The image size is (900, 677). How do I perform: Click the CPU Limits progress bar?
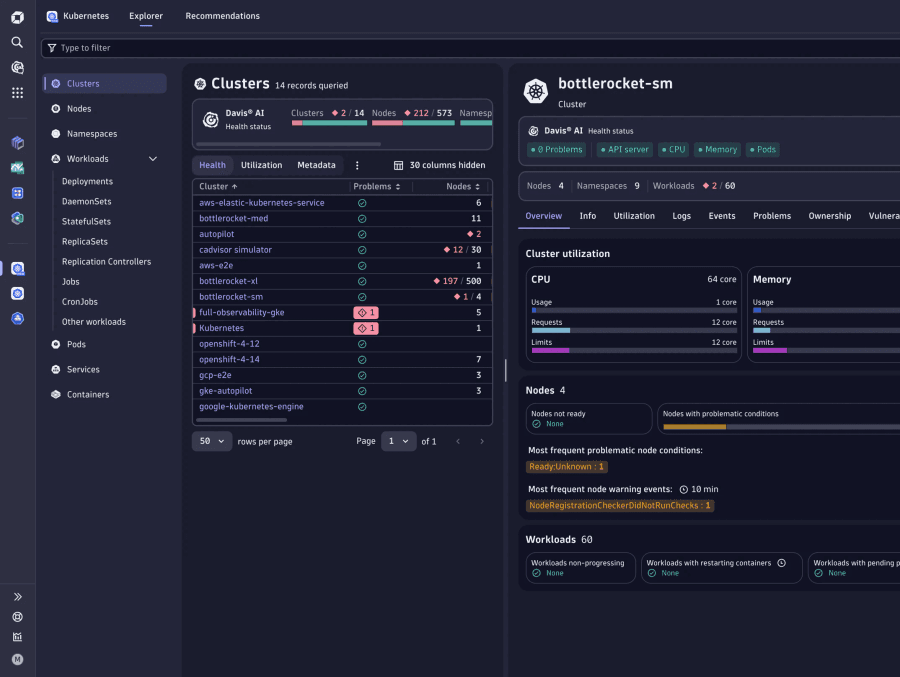(x=634, y=351)
